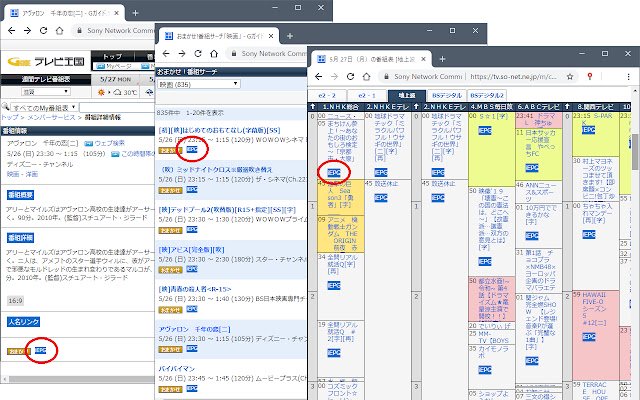Click iEPG icon for はじめてのおもてなし in search window

click(x=192, y=149)
